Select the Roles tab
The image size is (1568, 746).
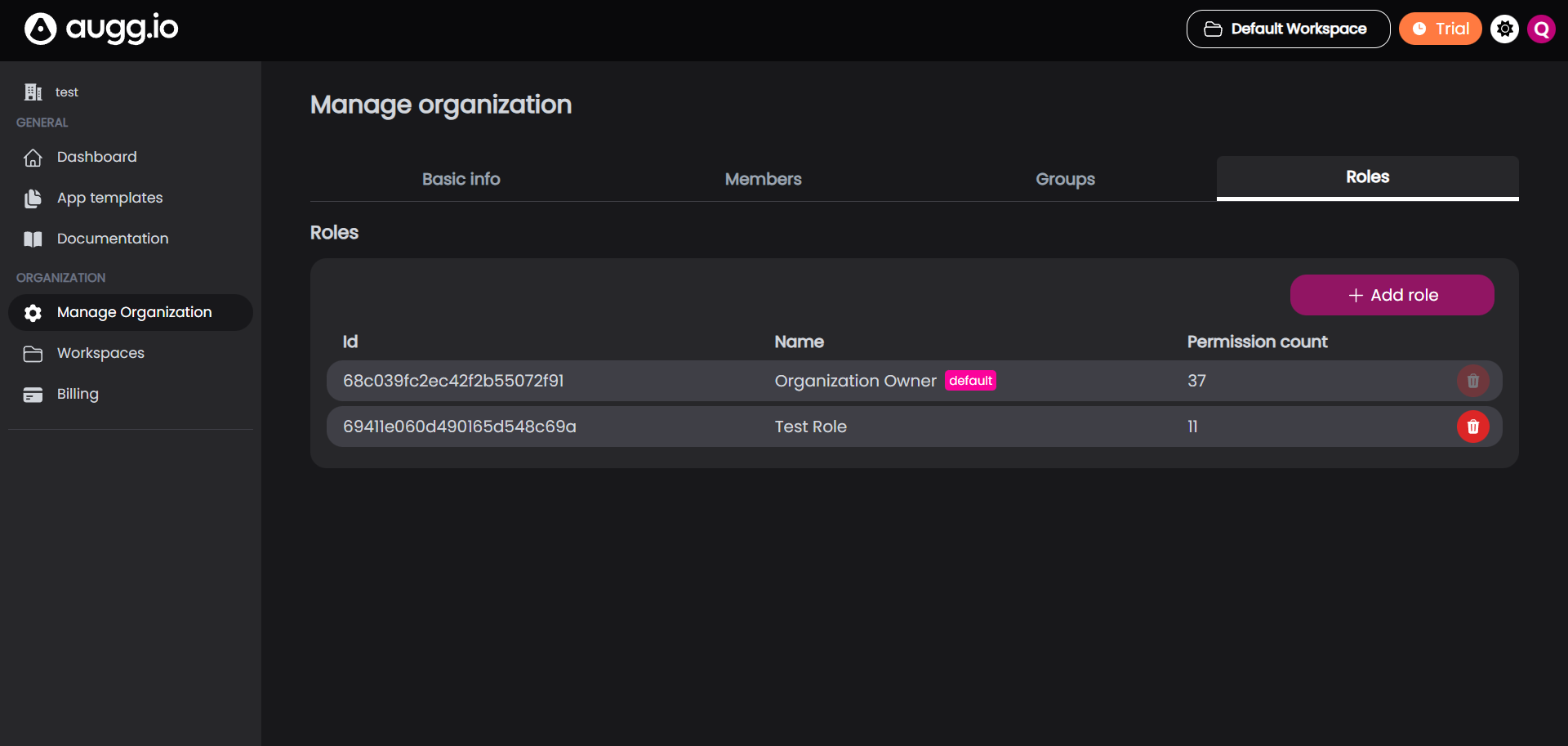(x=1367, y=177)
